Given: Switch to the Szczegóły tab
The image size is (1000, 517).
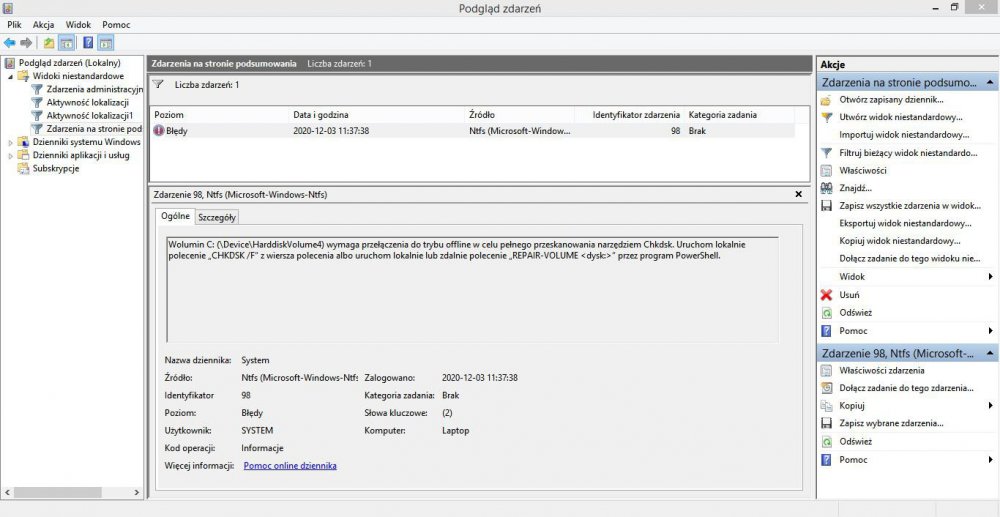Looking at the screenshot, I should (216, 217).
